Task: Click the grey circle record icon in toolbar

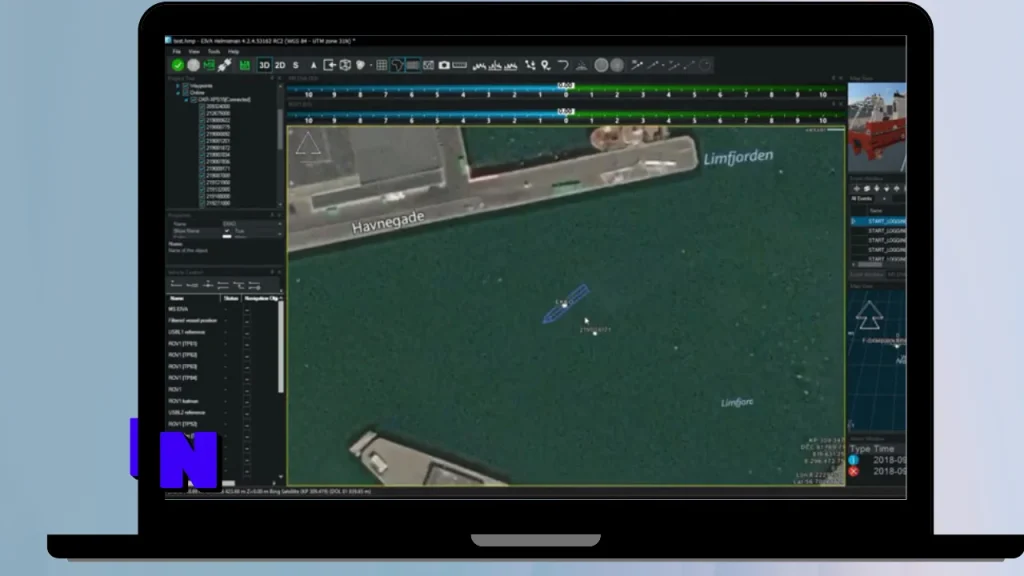Action: click(193, 65)
